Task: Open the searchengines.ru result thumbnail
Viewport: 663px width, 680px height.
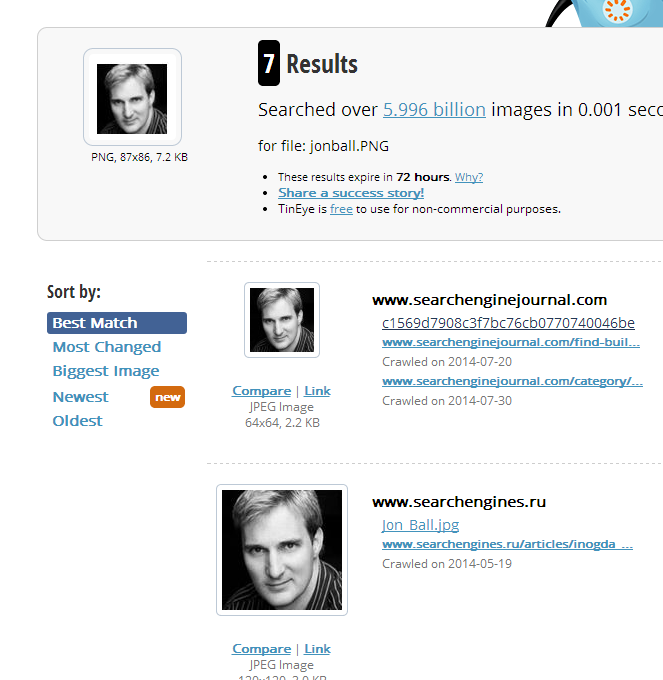Action: click(282, 550)
